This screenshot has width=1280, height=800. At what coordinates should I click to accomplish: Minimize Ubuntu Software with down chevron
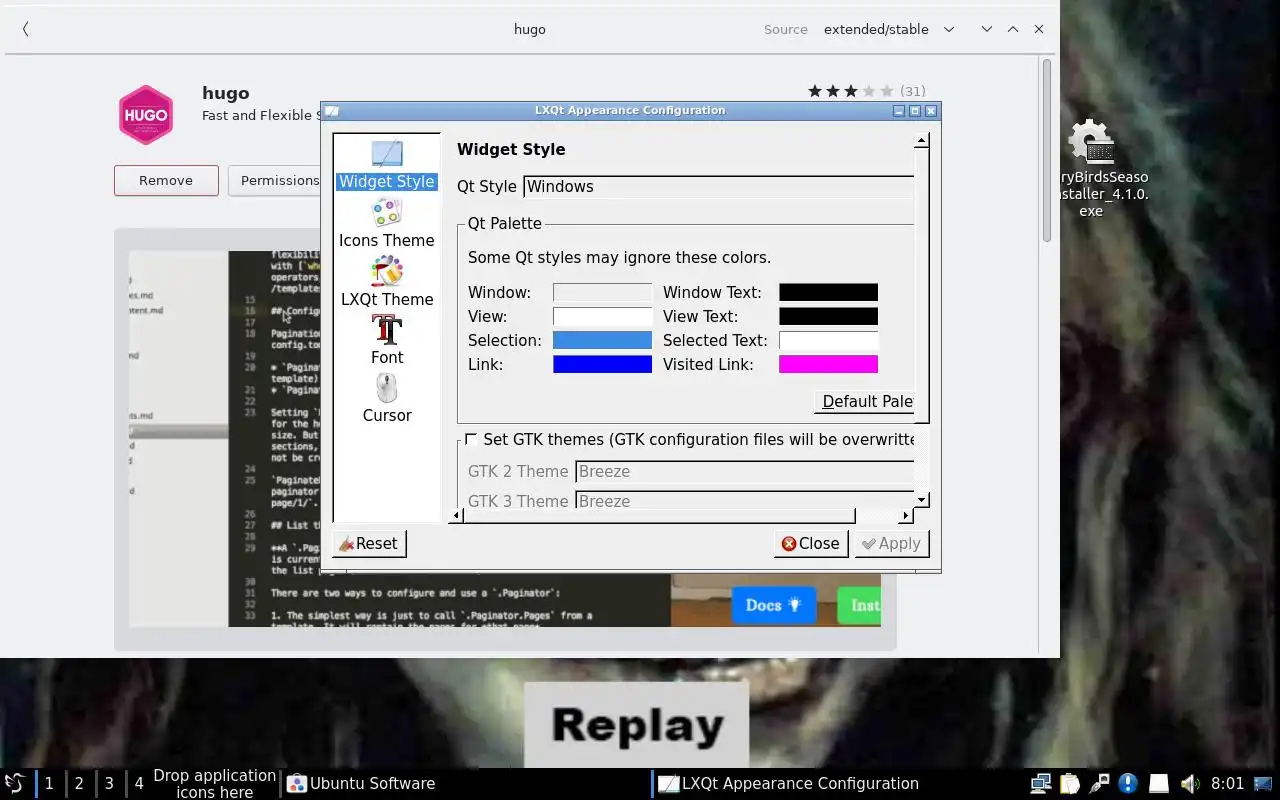tap(986, 29)
